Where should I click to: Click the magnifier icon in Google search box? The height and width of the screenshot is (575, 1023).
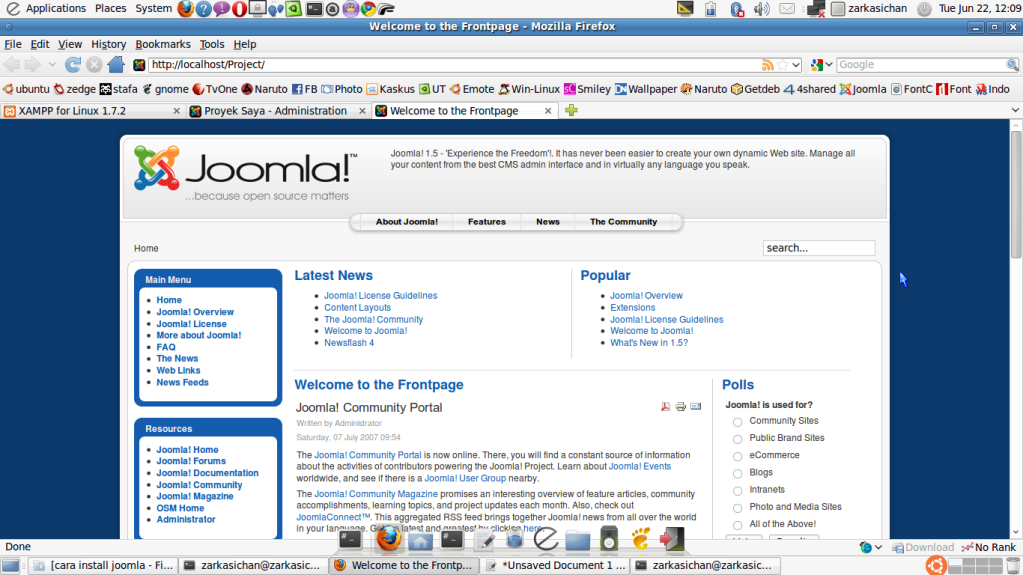1012,65
